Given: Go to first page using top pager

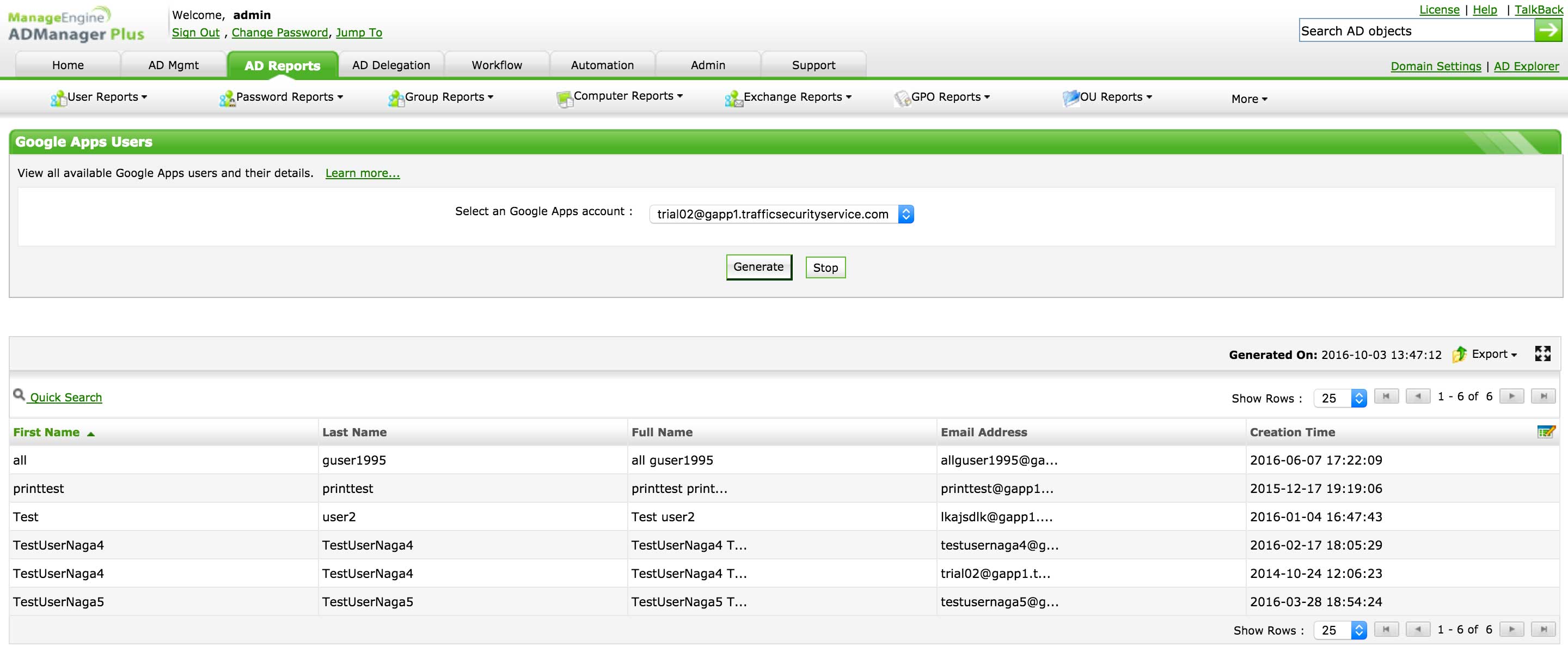Looking at the screenshot, I should tap(1386, 397).
